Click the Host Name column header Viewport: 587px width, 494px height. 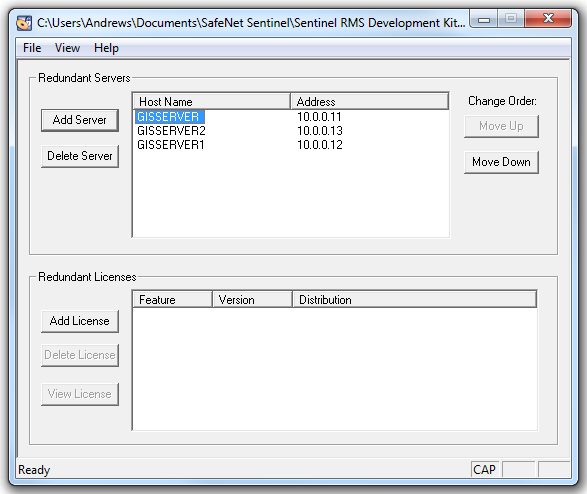212,101
